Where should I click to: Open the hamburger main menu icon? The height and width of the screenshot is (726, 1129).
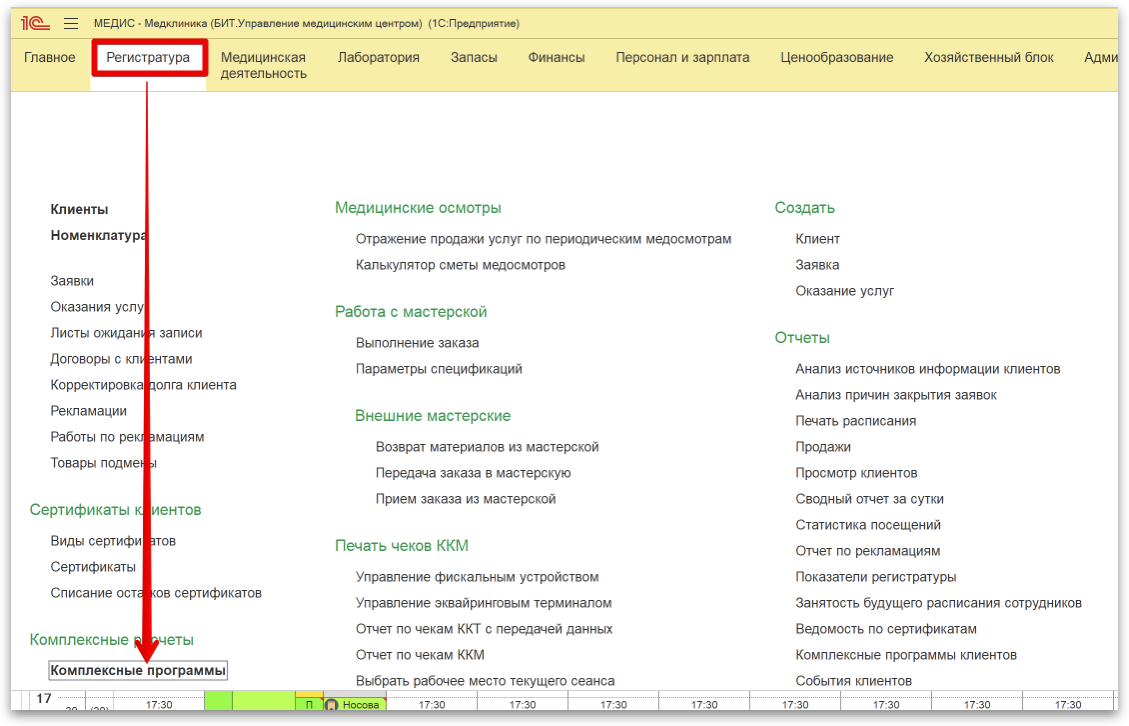(71, 24)
